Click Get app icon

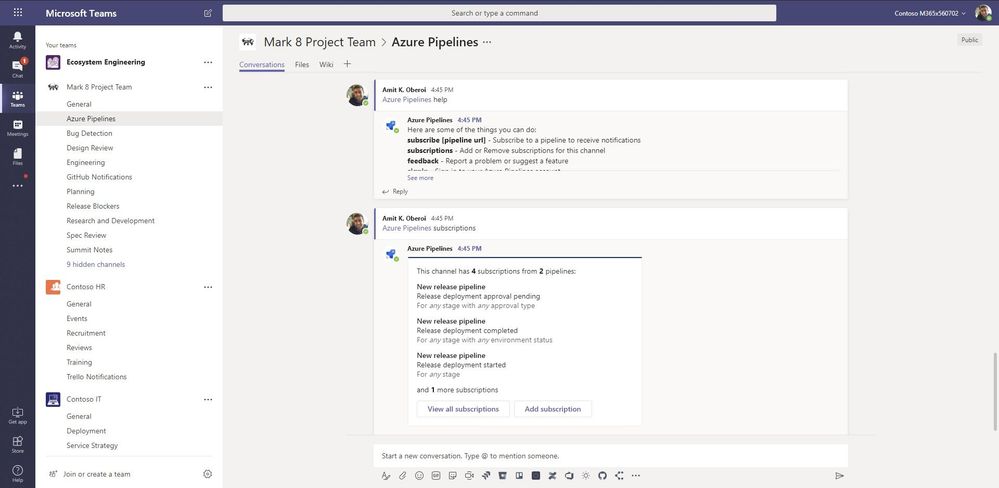pyautogui.click(x=17, y=415)
